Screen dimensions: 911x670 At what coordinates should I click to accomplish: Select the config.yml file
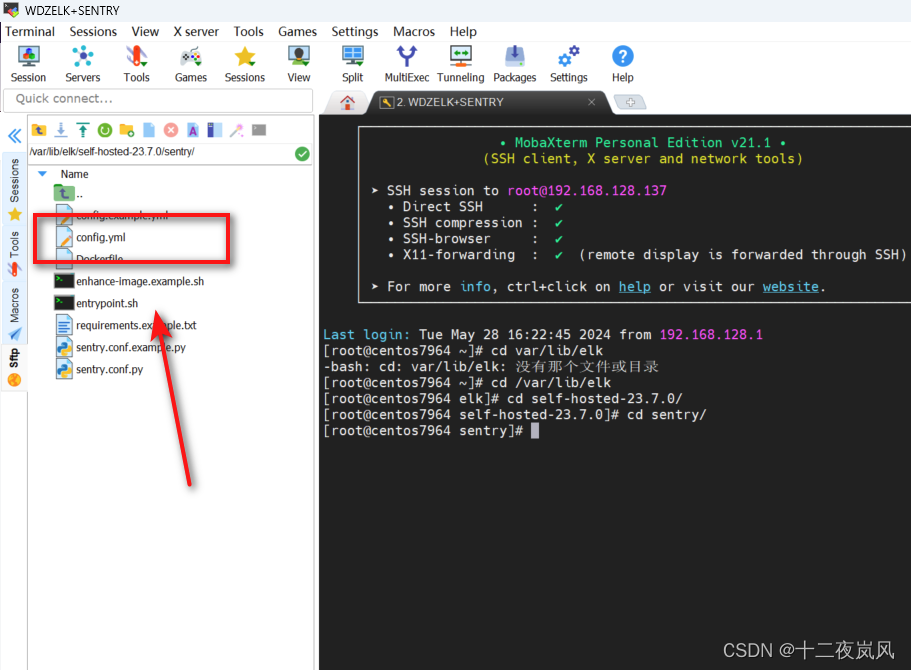(101, 237)
